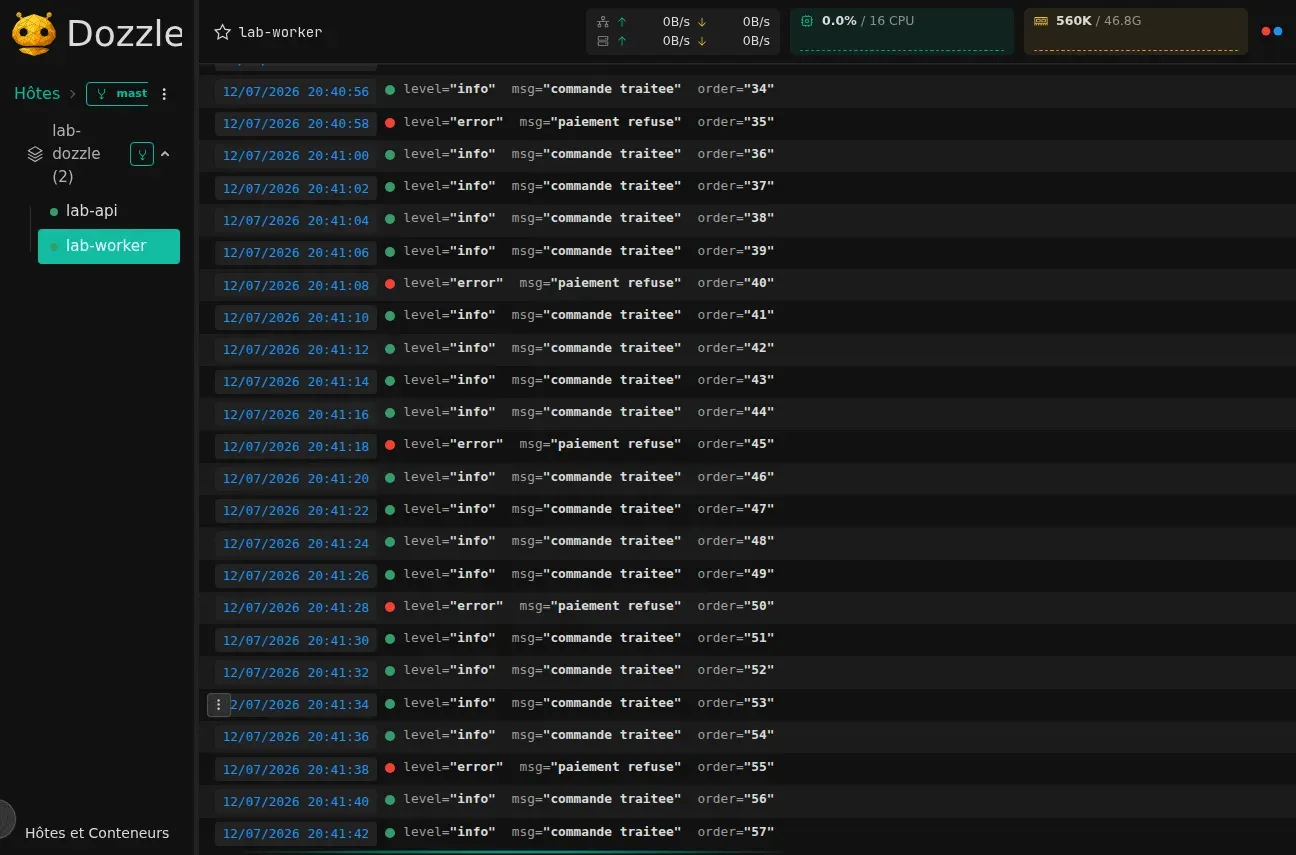Click the lab-dozzle (2) group label
1296x855 pixels.
click(x=76, y=153)
